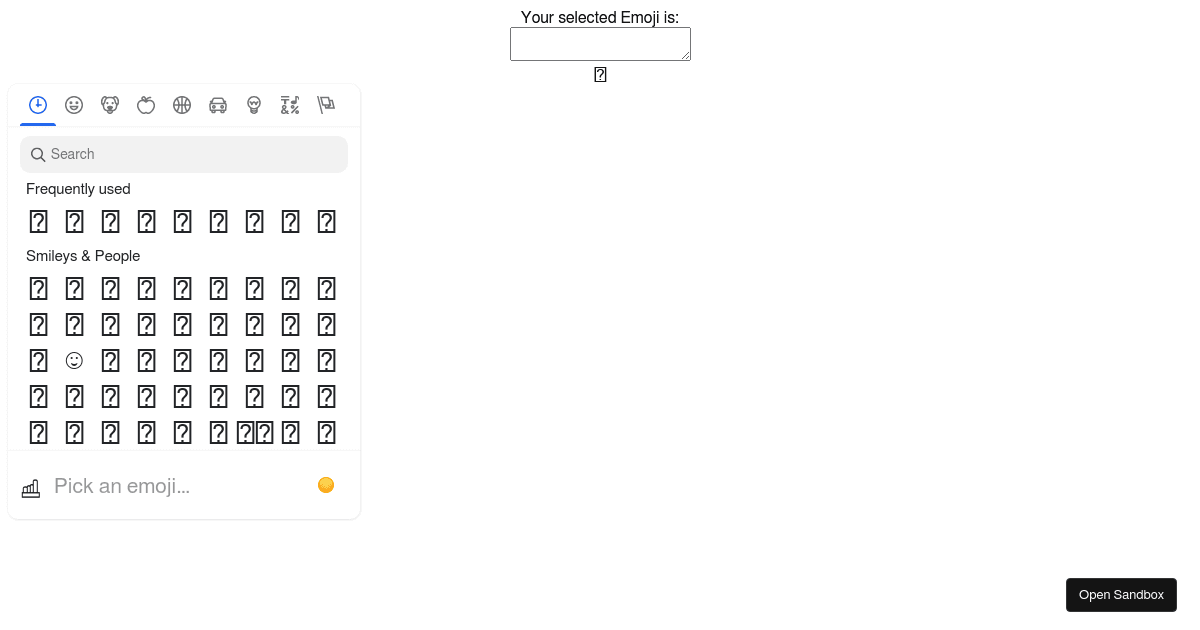Select the Animals & Nature dog icon
The height and width of the screenshot is (630, 1200).
click(110, 105)
